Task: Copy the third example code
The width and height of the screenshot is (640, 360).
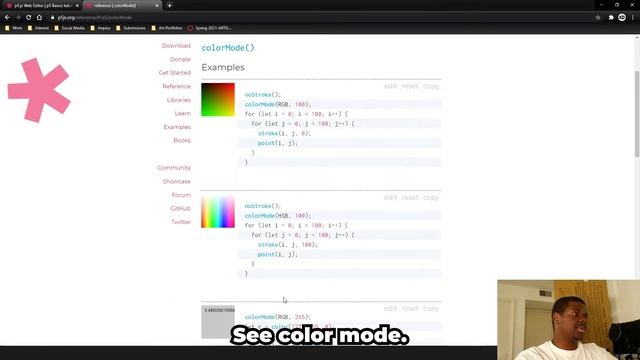Action: (431, 309)
